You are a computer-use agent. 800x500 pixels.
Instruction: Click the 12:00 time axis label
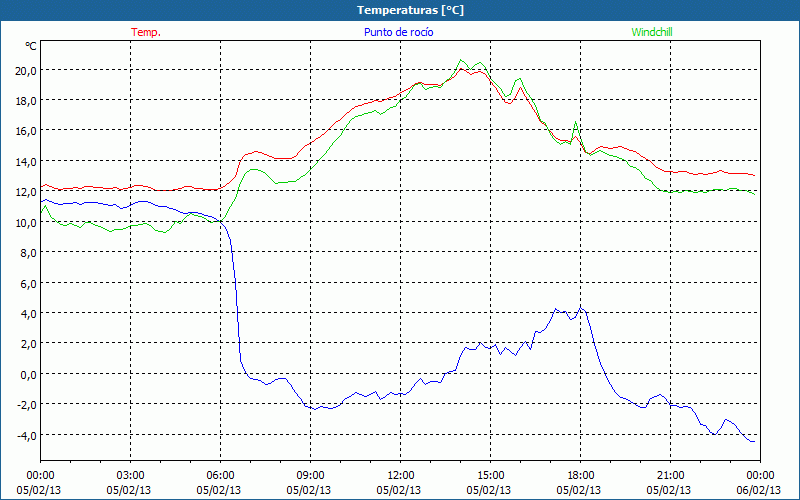pyautogui.click(x=401, y=476)
